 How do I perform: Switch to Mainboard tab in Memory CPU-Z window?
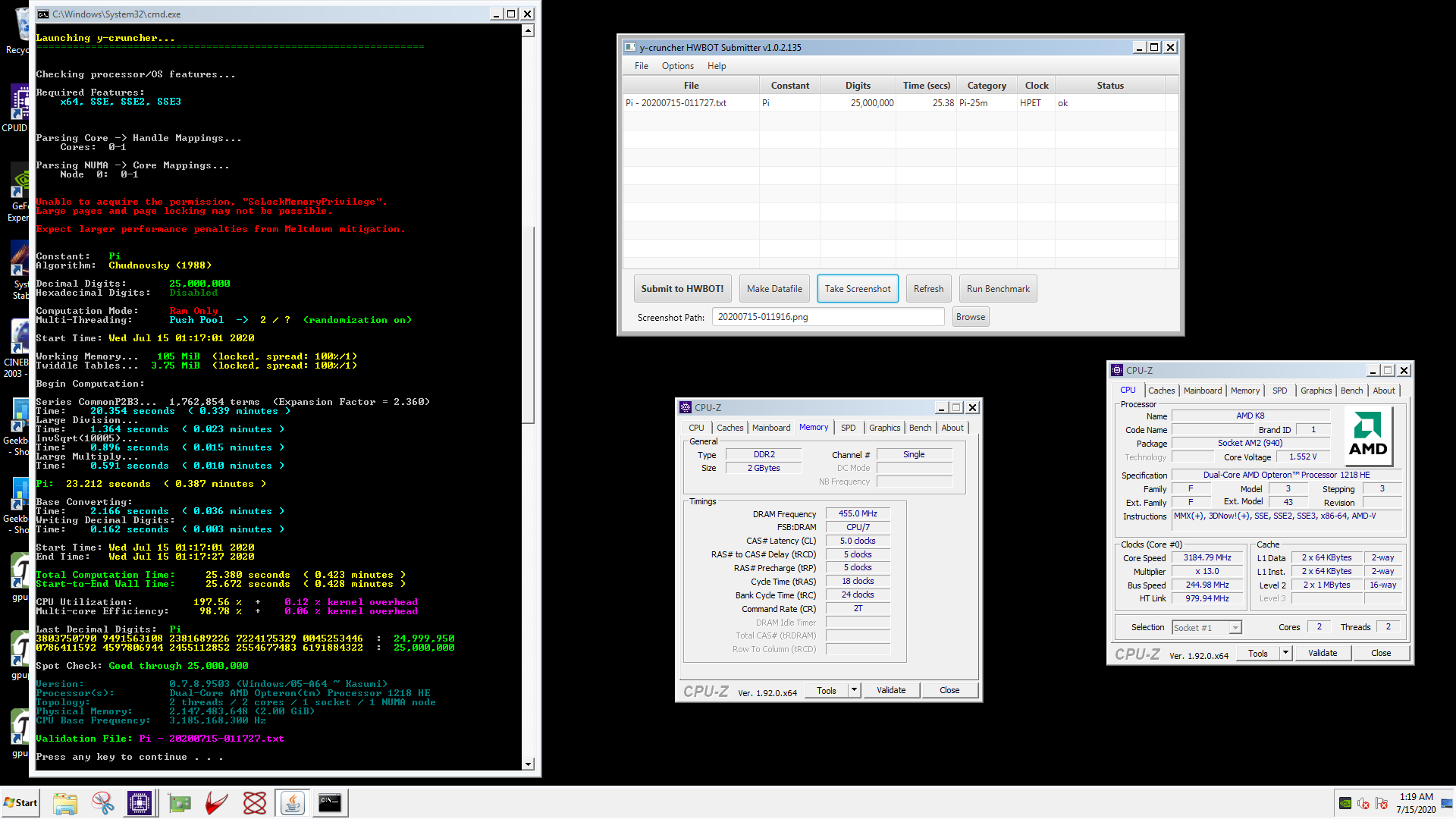[x=771, y=428]
